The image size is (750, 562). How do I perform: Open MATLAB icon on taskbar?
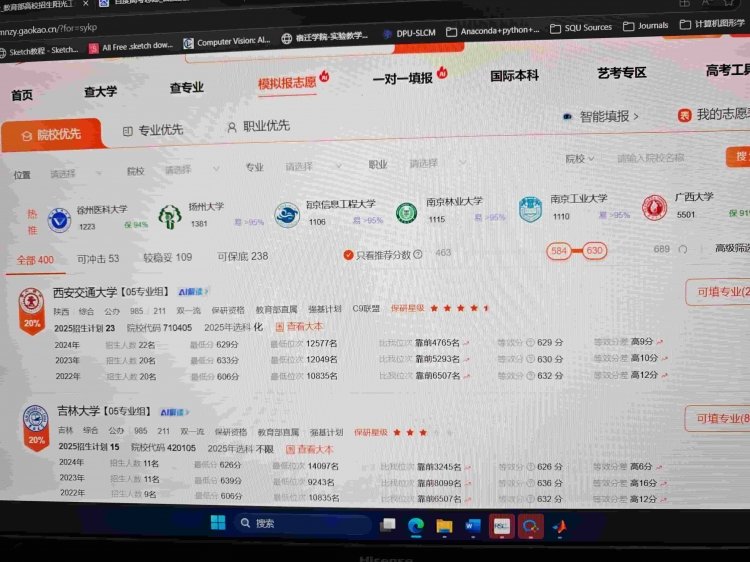click(560, 527)
